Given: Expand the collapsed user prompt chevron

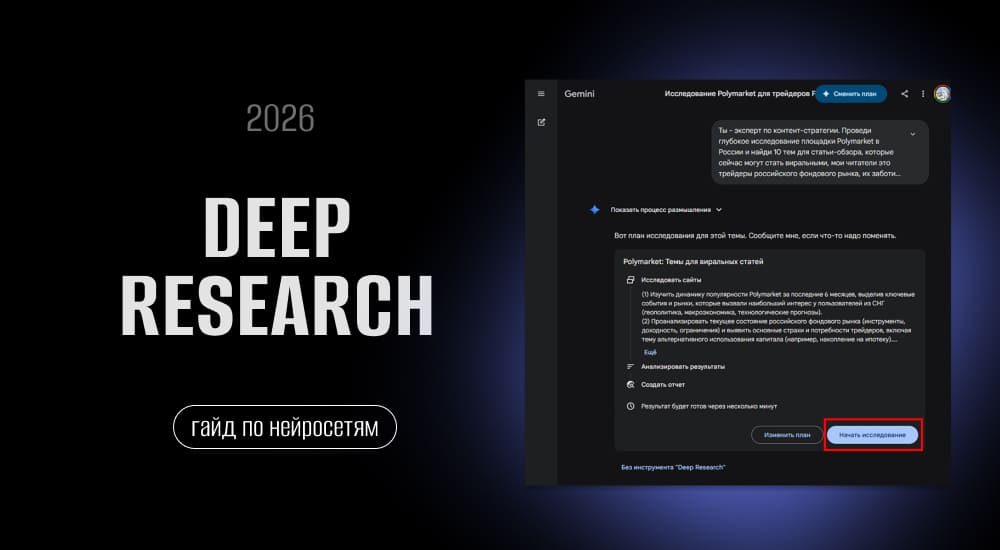Looking at the screenshot, I should pyautogui.click(x=912, y=133).
